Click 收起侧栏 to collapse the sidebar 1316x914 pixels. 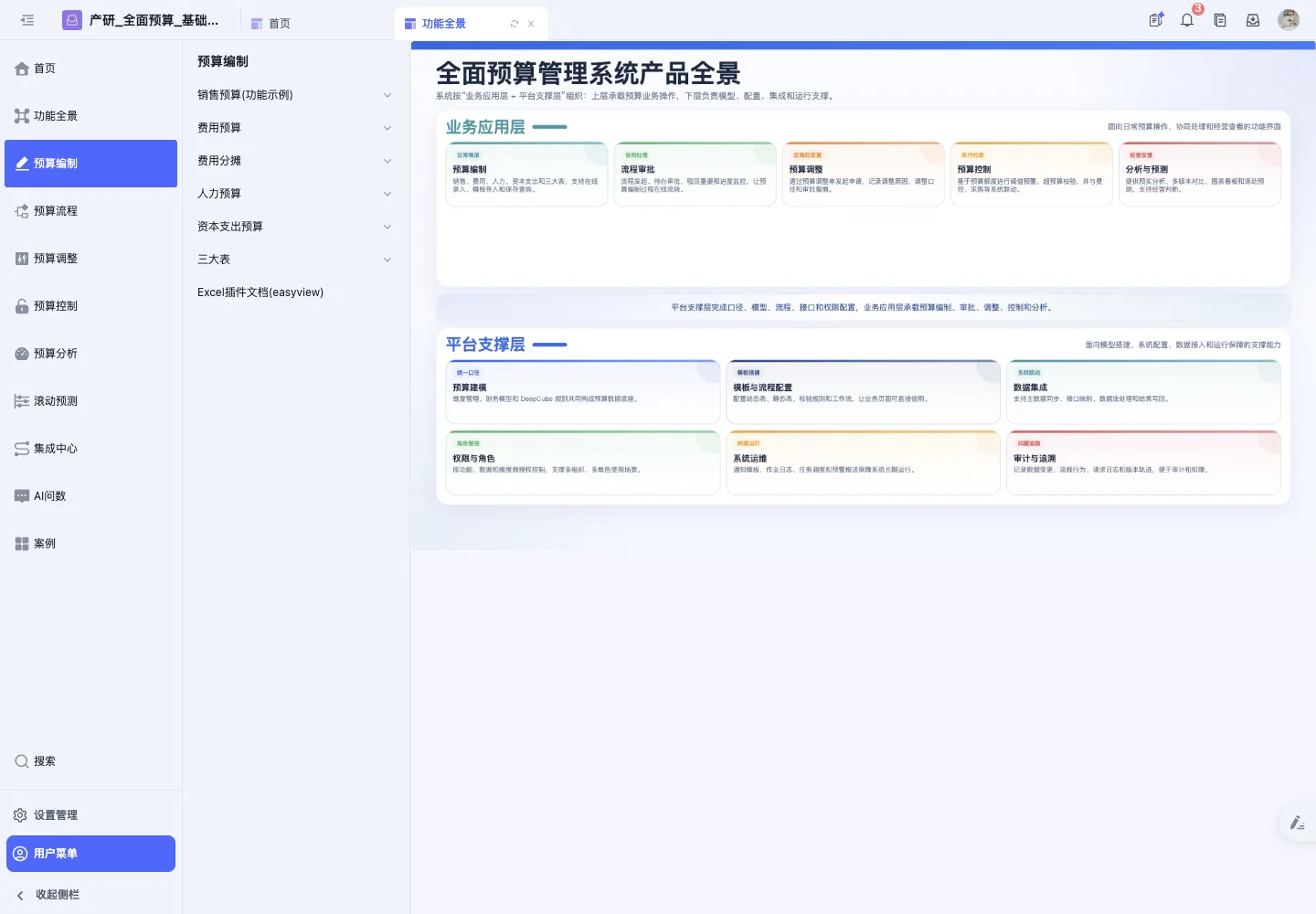tap(90, 895)
